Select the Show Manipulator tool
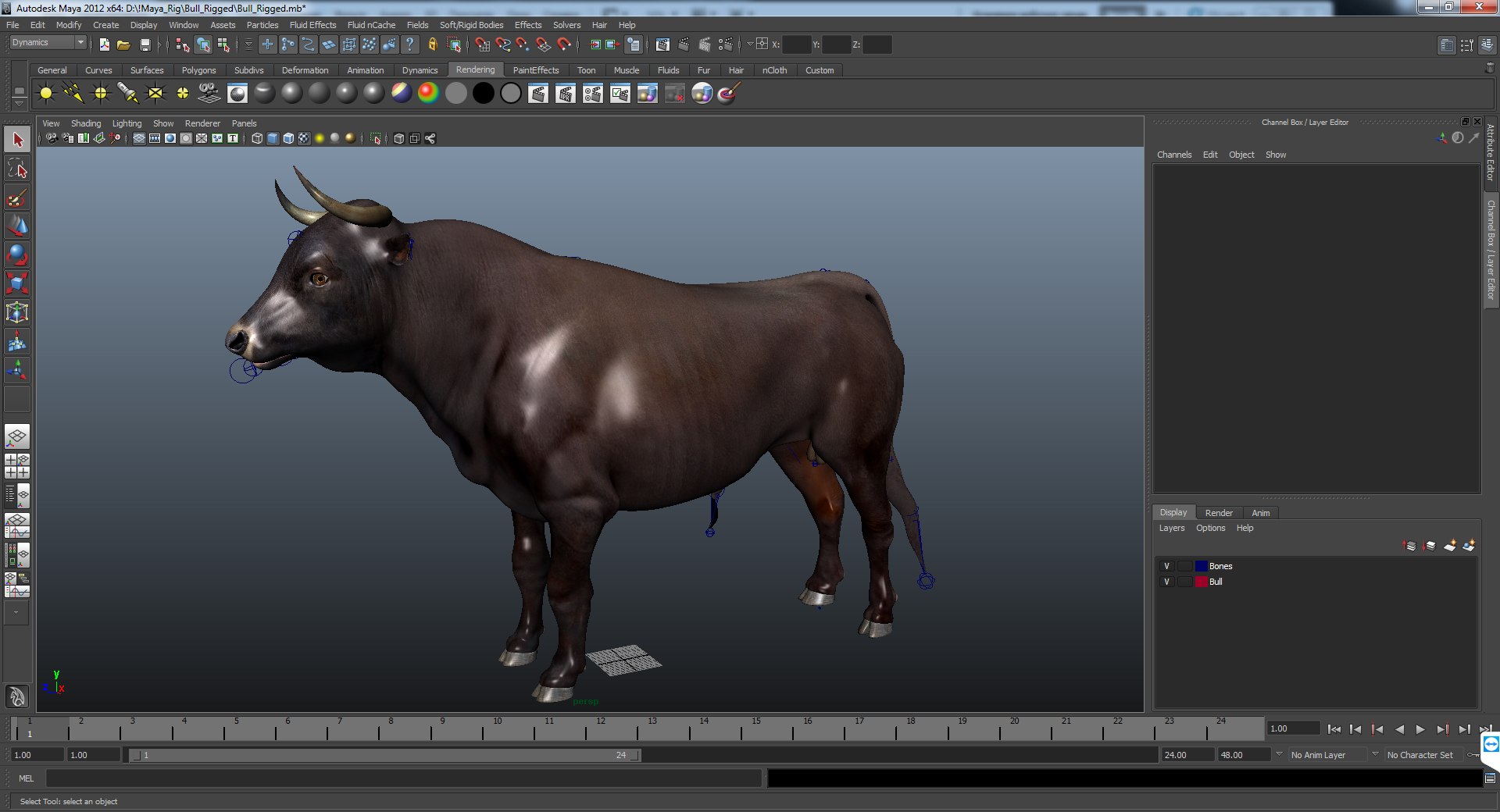Screen dimensions: 1500x812 (17, 370)
